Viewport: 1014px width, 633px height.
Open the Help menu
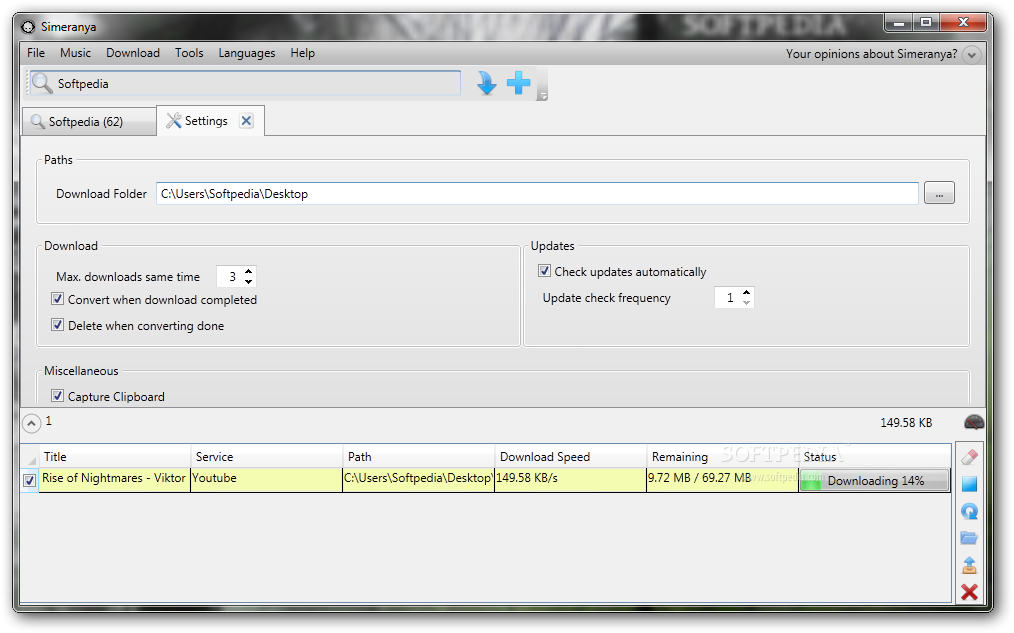point(302,53)
